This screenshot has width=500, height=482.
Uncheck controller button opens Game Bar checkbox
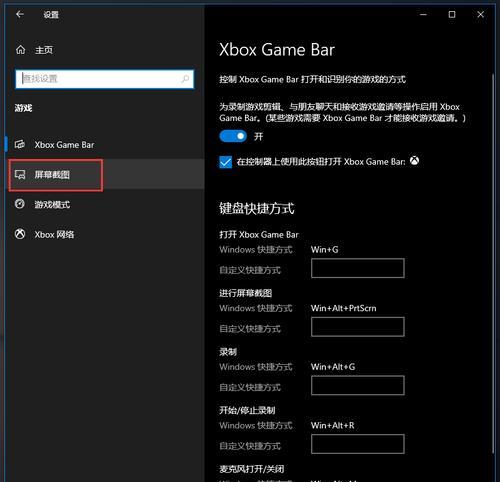coord(225,162)
